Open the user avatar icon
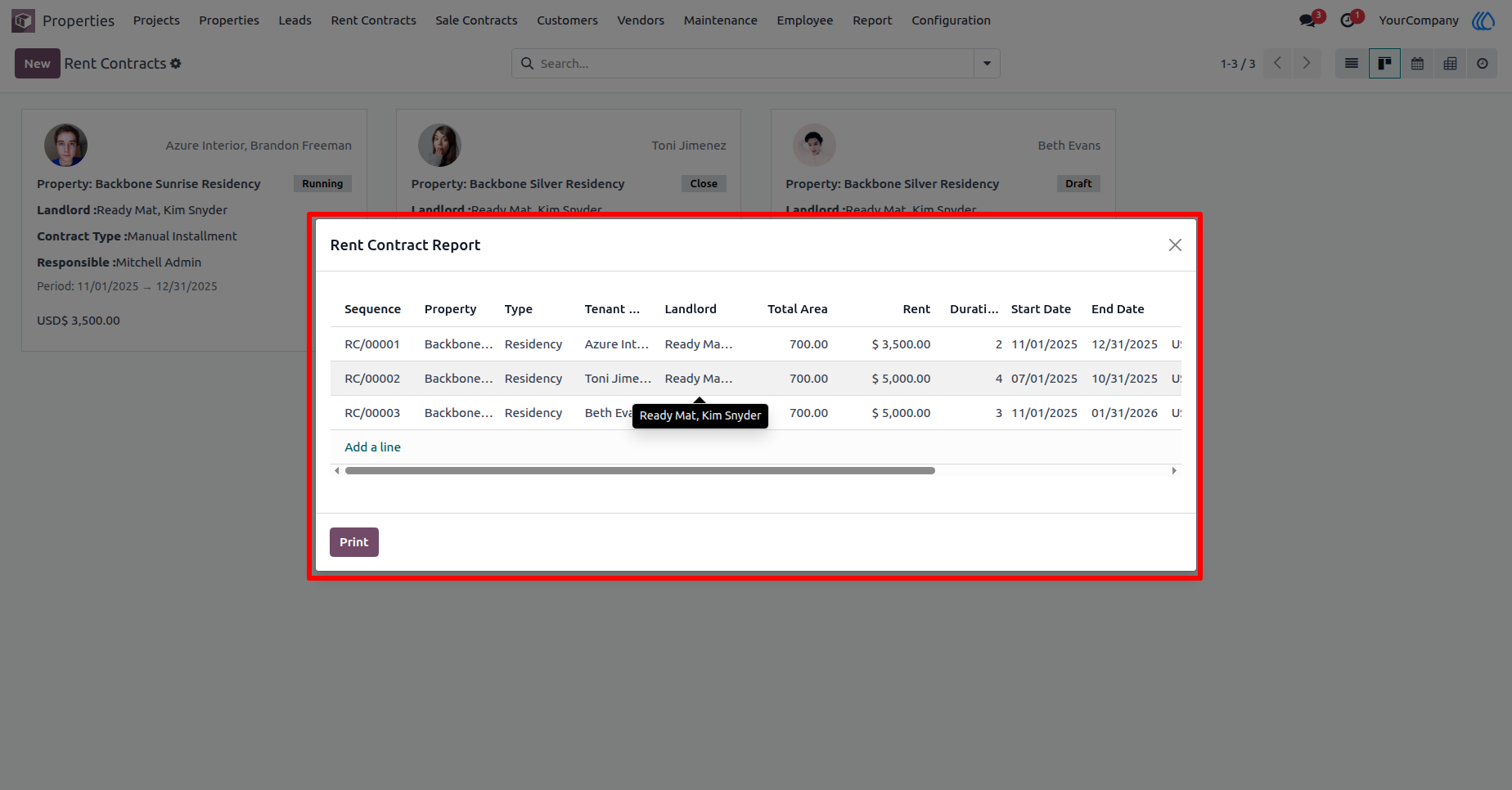1512x790 pixels. [x=1483, y=20]
